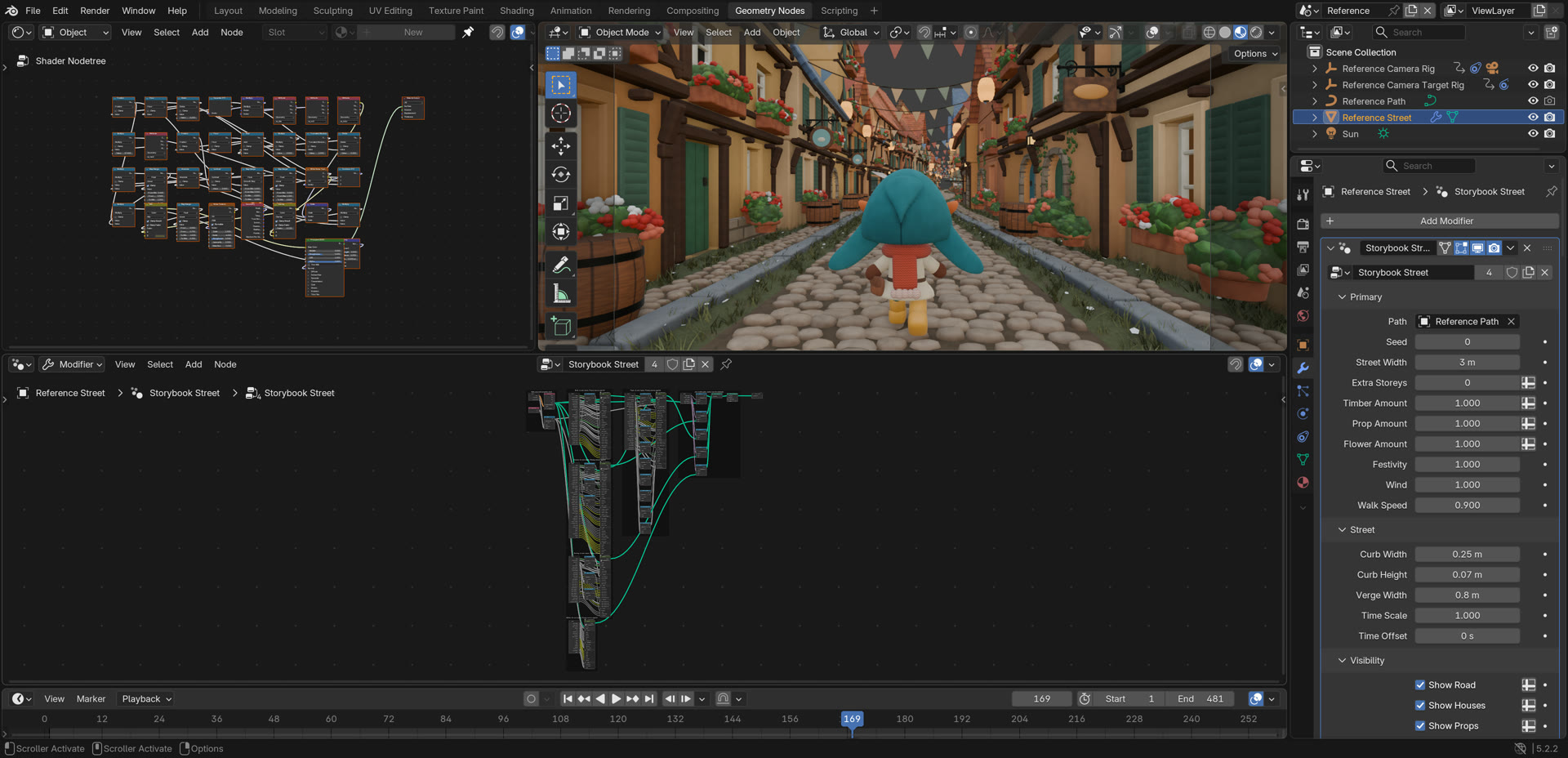Select the Rotate tool in viewport toolbar
The height and width of the screenshot is (758, 1568).
(561, 175)
